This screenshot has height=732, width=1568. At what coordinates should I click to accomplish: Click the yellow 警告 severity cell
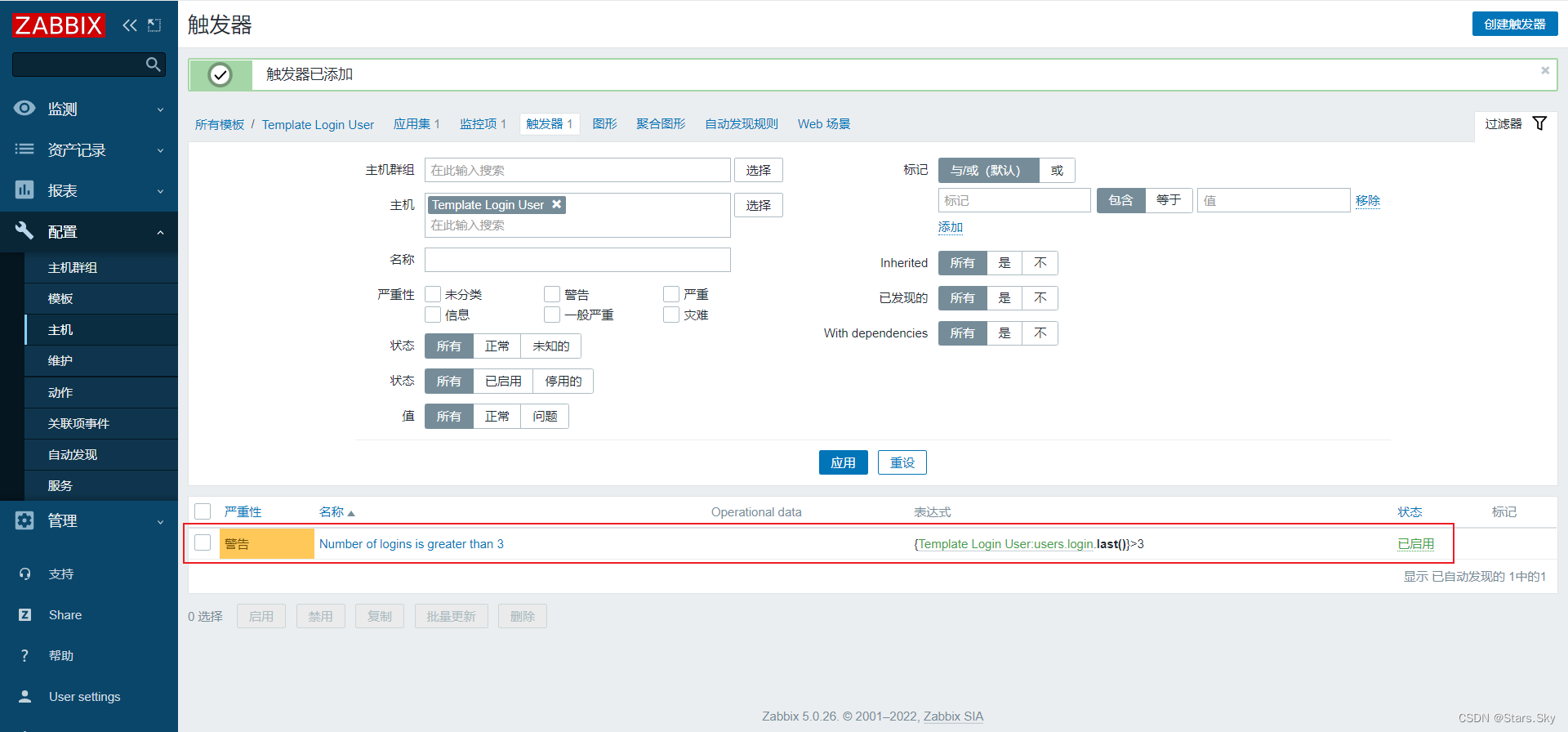(266, 544)
